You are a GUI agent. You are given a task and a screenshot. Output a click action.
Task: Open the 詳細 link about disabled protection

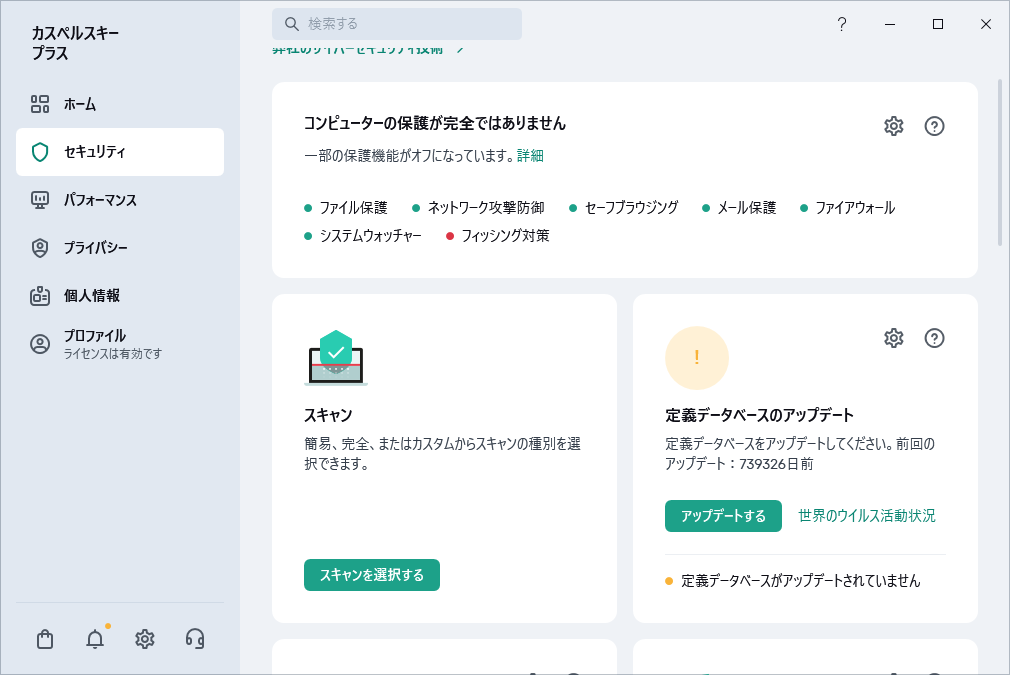[528, 156]
